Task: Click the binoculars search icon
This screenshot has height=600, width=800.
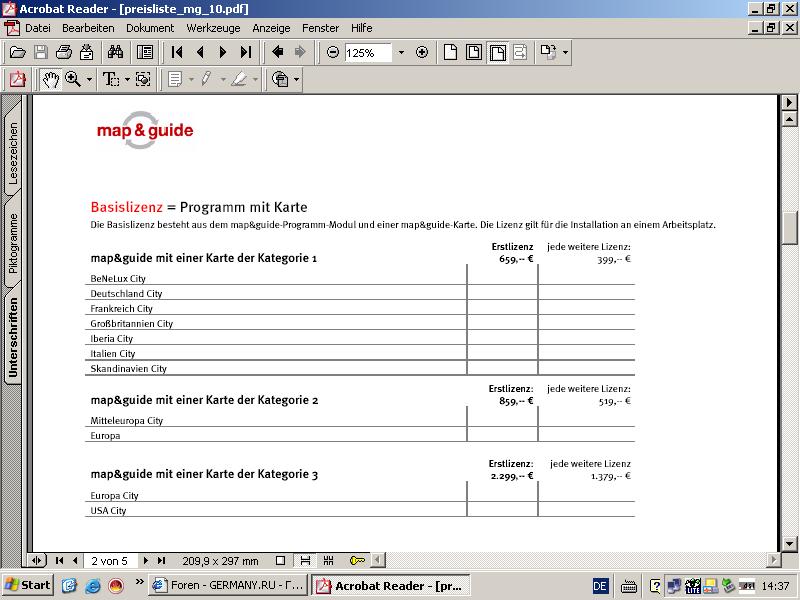Action: [115, 52]
